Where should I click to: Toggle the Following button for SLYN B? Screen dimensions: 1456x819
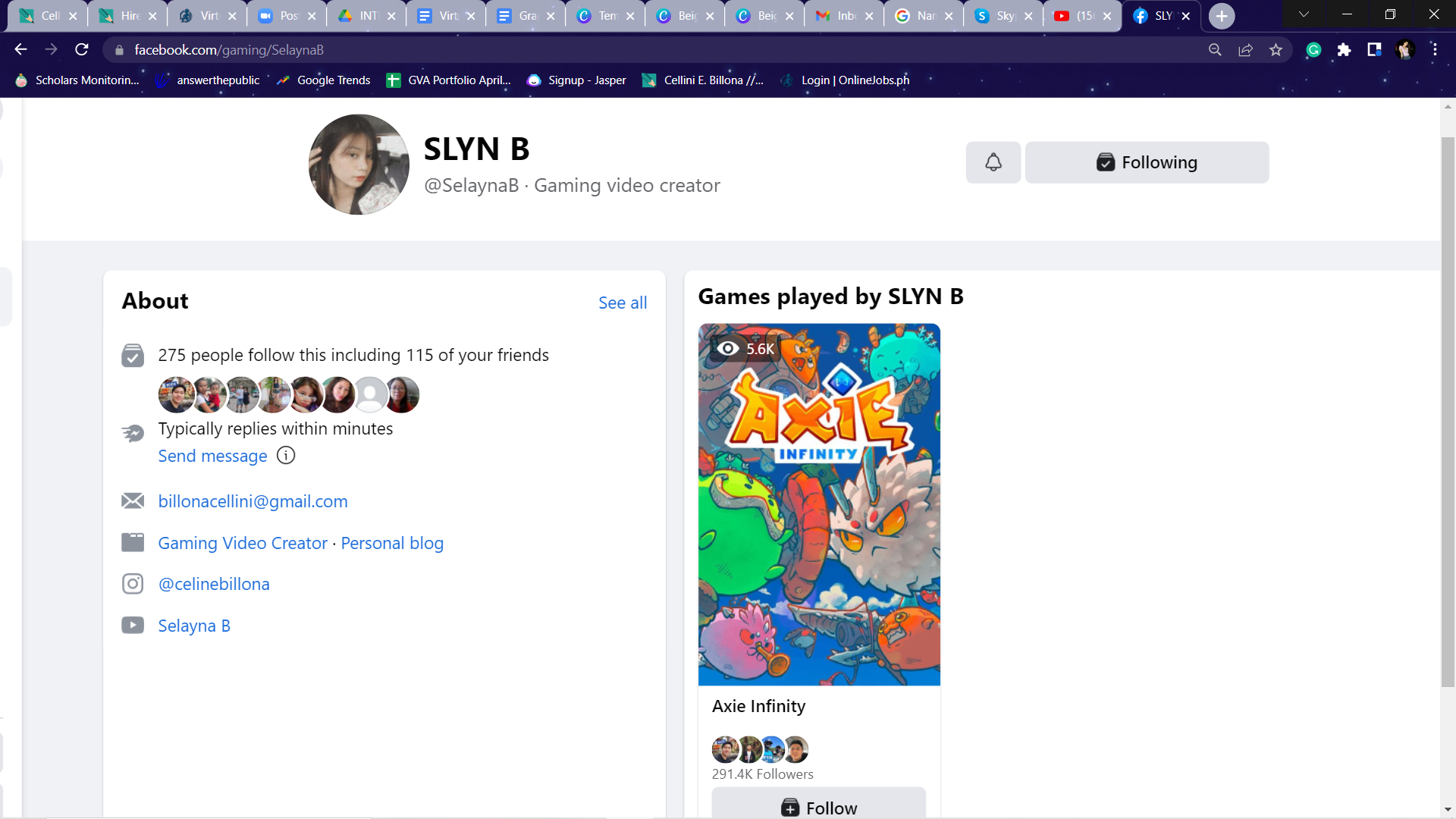tap(1146, 162)
